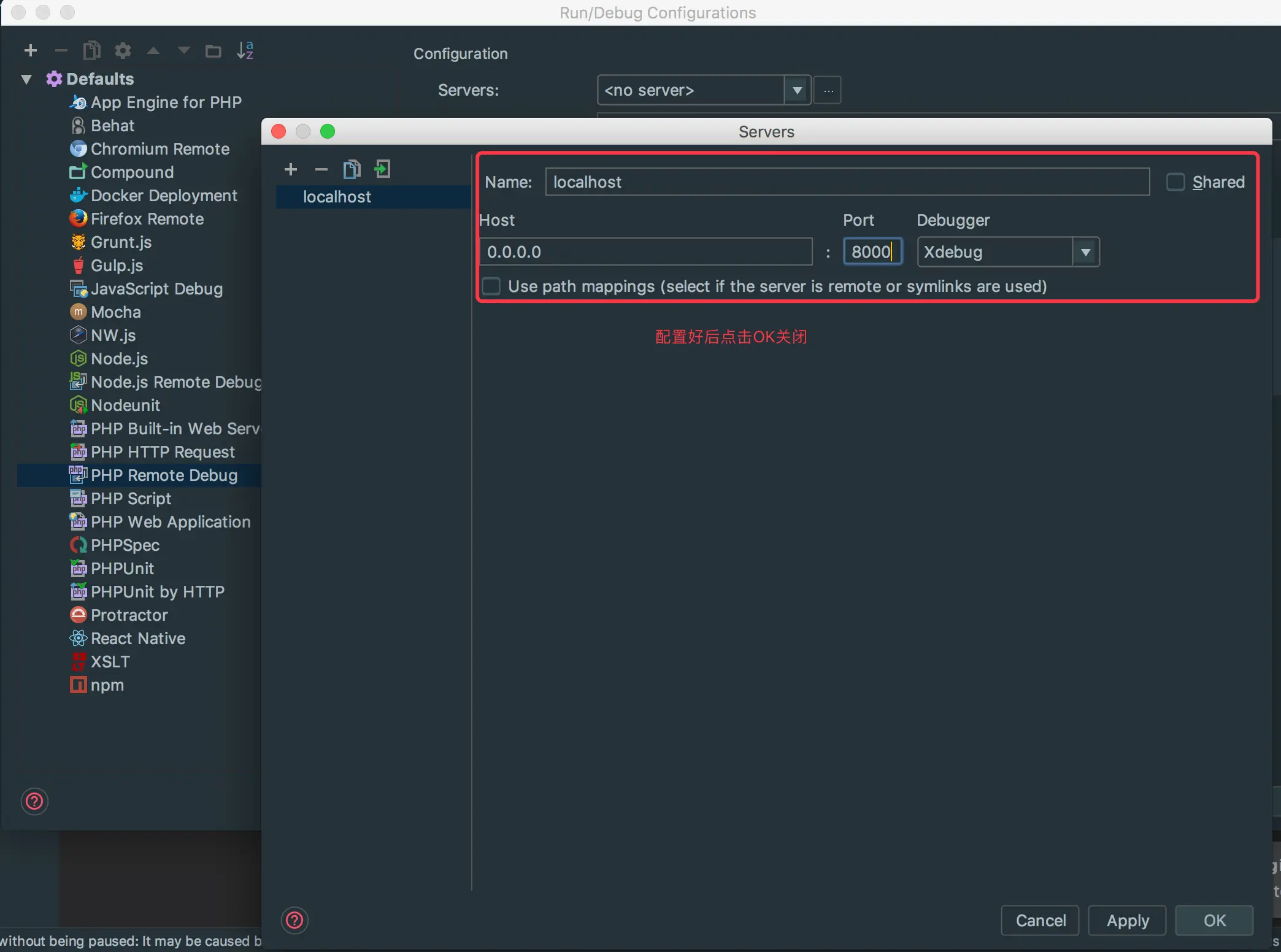Click copy server icon in Servers toolbar
Image resolution: width=1281 pixels, height=952 pixels.
pos(352,169)
